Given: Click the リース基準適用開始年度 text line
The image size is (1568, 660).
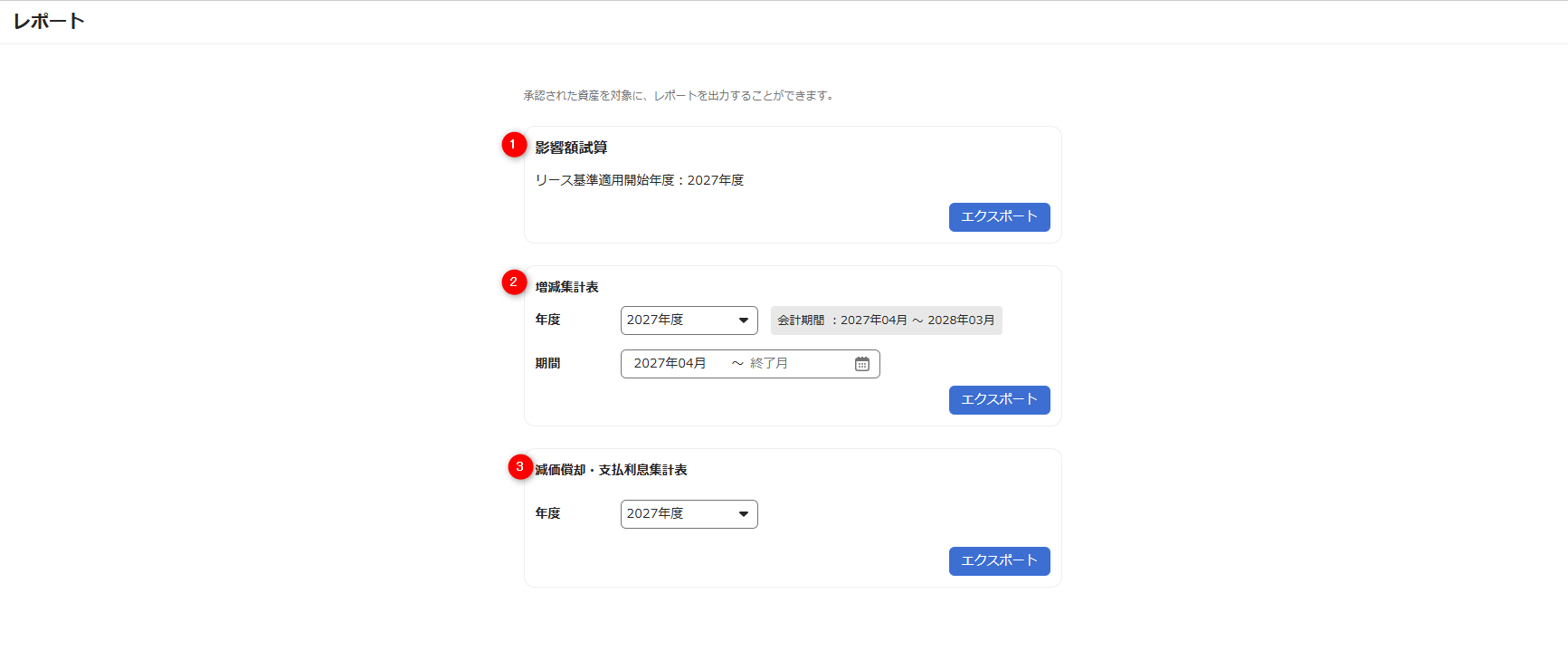Looking at the screenshot, I should click(639, 180).
